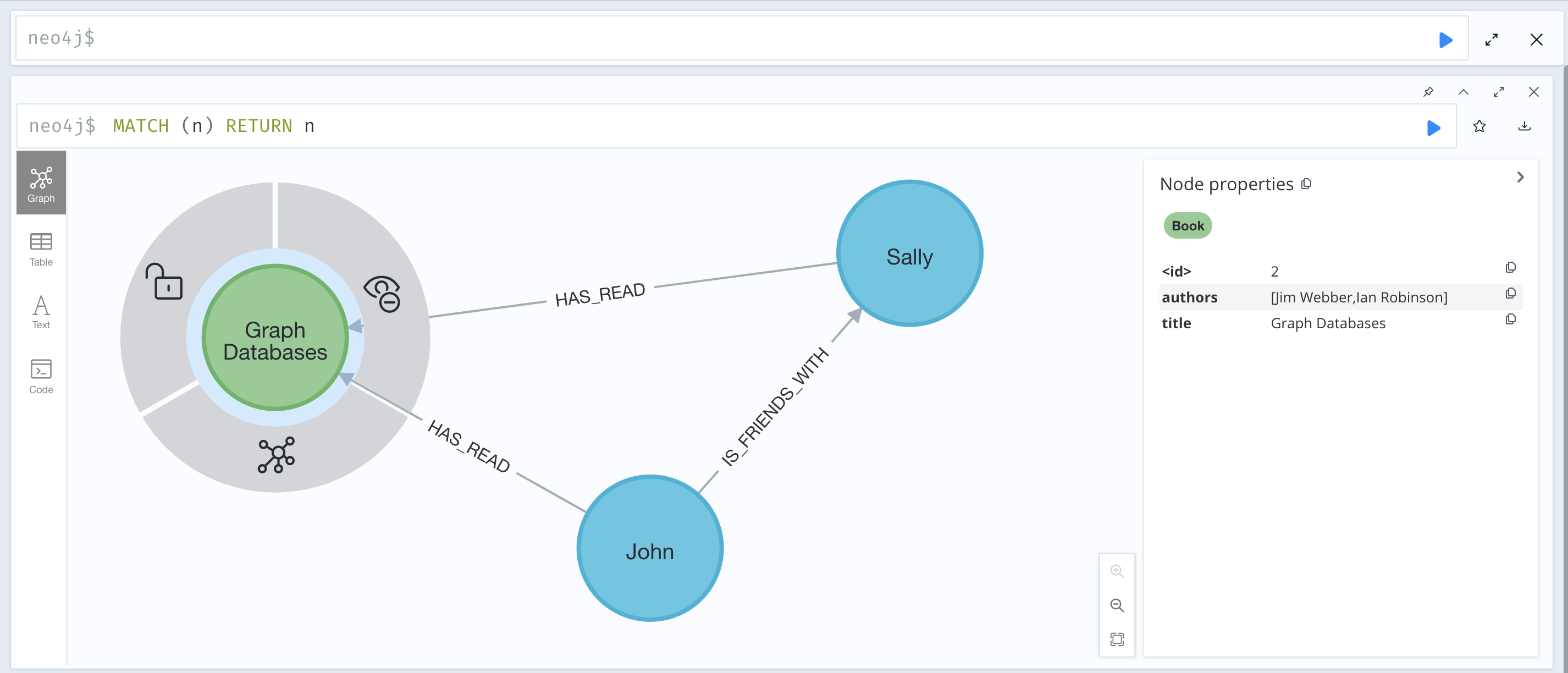Copy all node properties beside the heading
The height and width of the screenshot is (673, 1568).
pyautogui.click(x=1306, y=184)
